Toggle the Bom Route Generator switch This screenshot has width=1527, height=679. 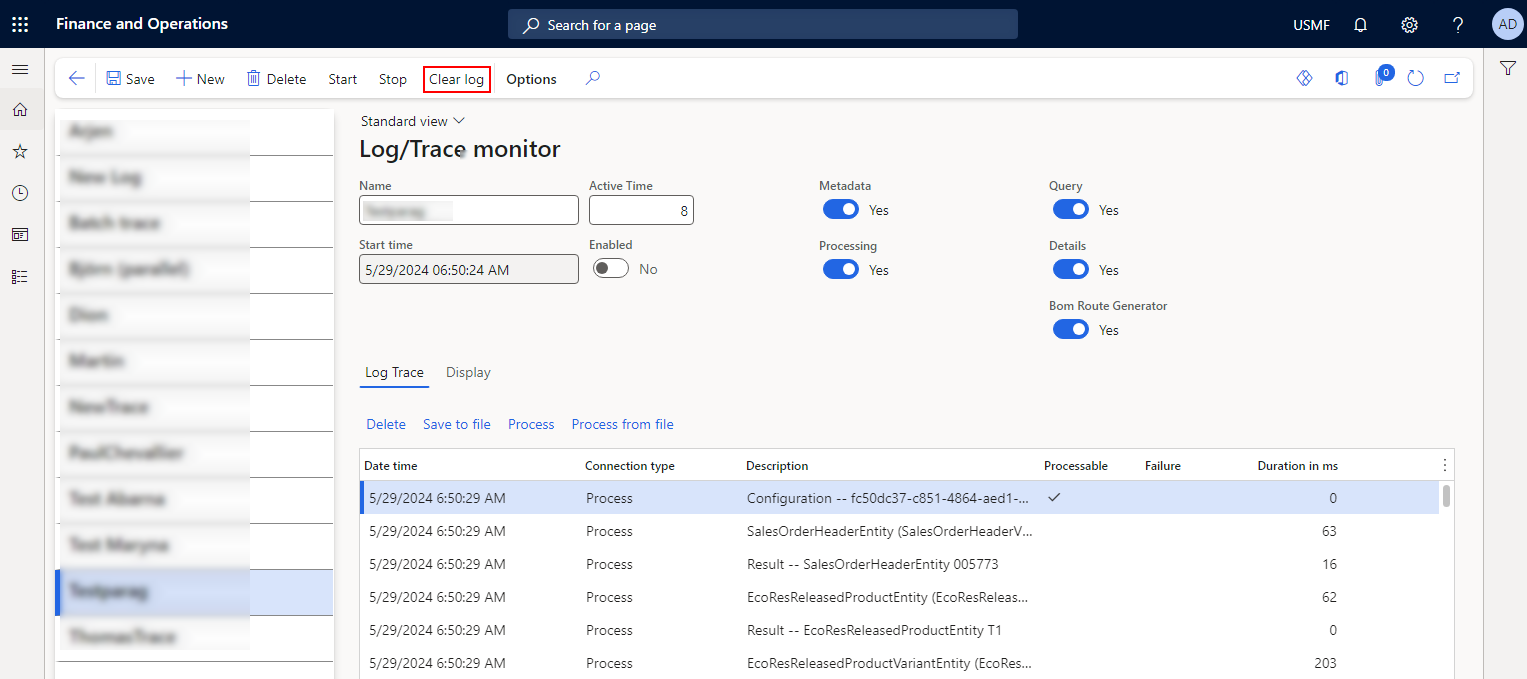1071,330
